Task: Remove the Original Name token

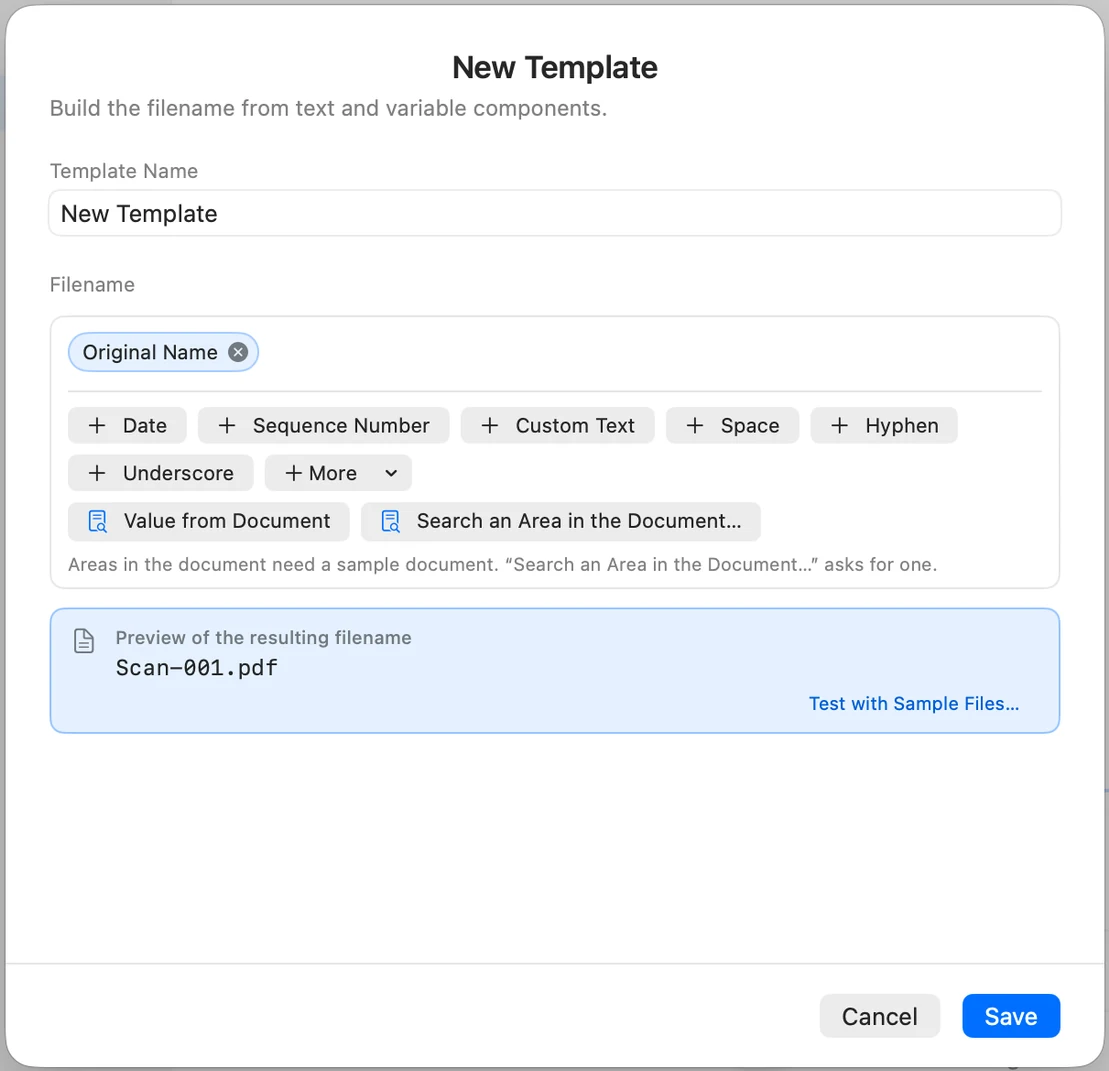Action: point(238,352)
